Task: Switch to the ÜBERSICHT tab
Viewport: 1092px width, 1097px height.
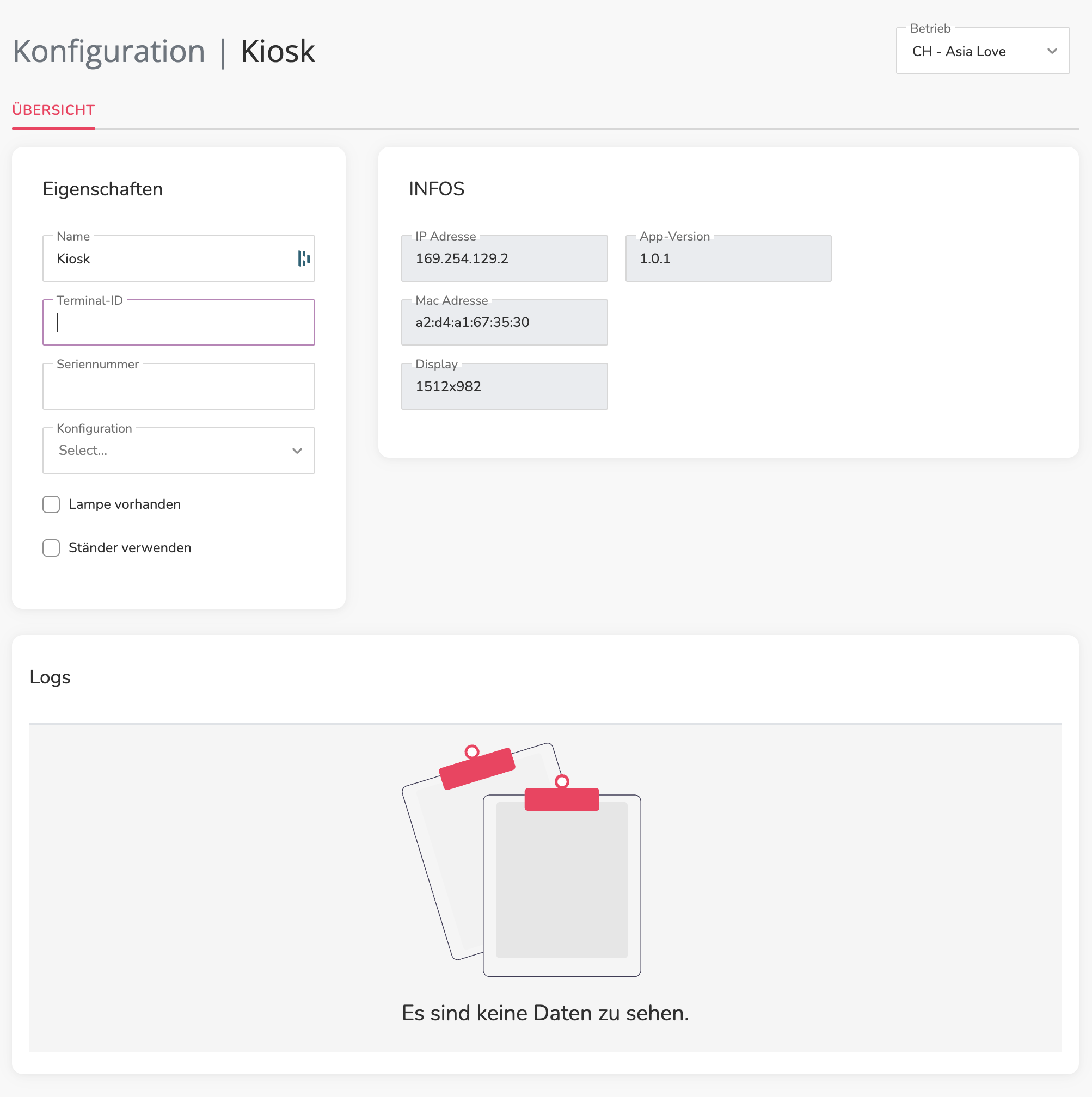Action: [53, 110]
